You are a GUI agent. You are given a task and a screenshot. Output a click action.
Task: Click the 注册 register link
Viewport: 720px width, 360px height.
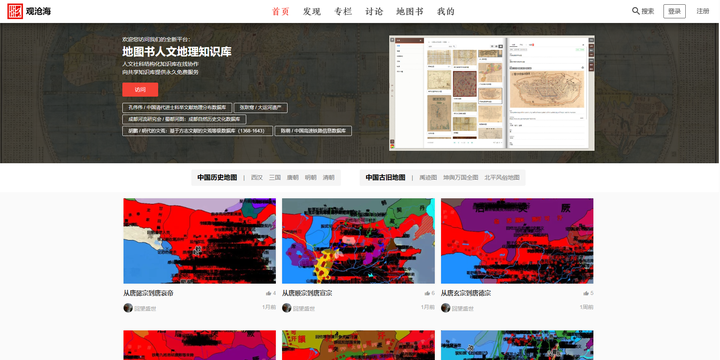[703, 11]
